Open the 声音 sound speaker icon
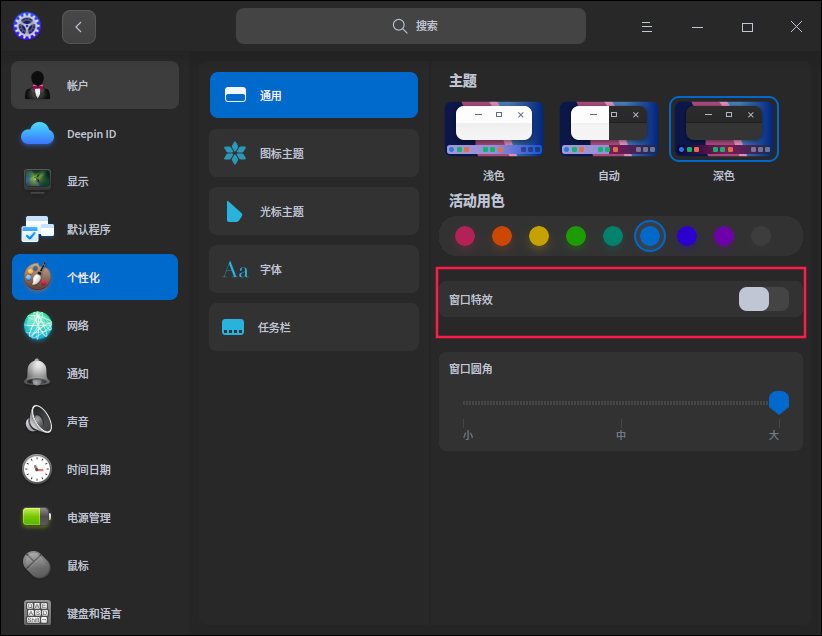This screenshot has width=822, height=636. click(37, 421)
